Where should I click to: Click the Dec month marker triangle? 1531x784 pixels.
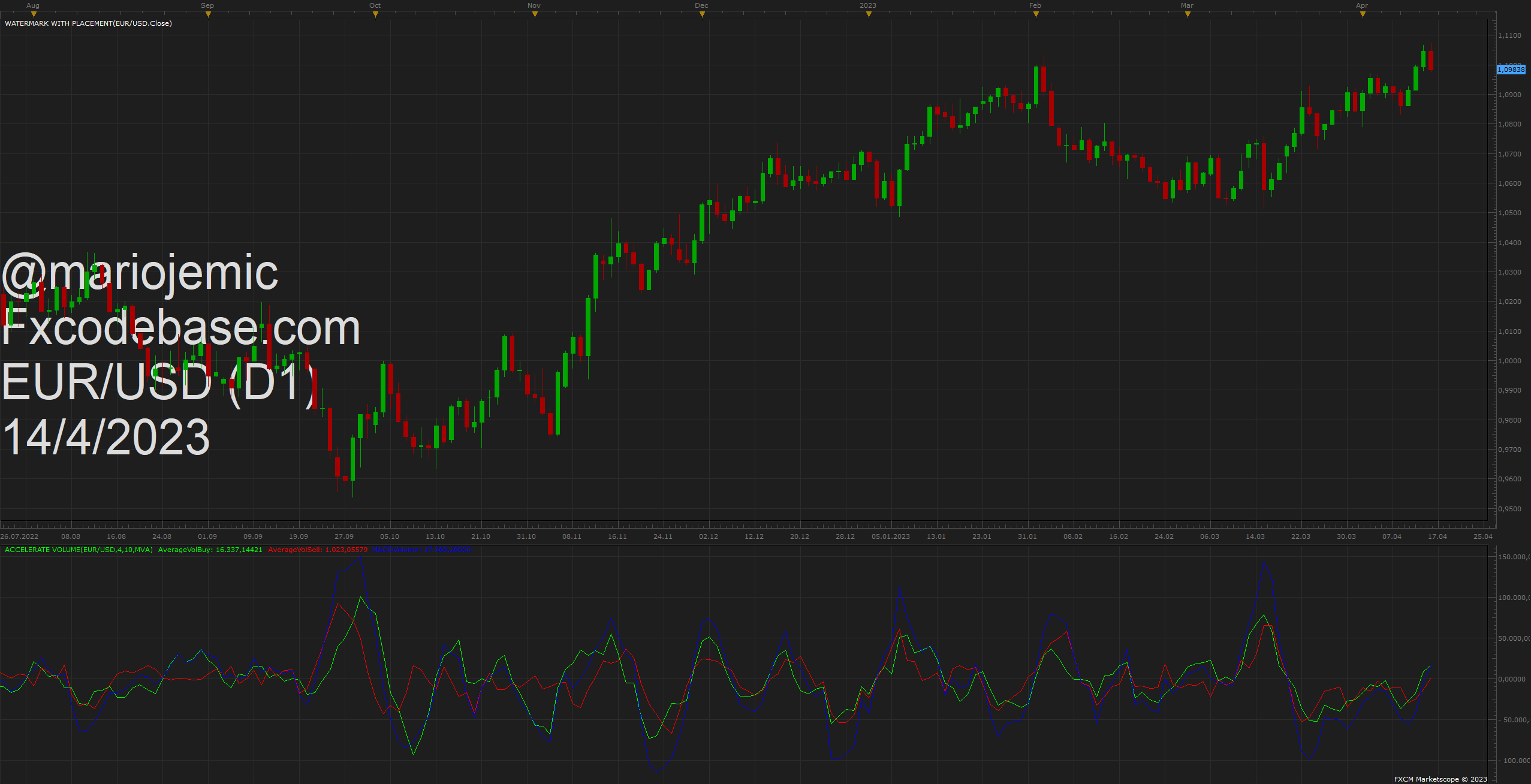coord(702,14)
